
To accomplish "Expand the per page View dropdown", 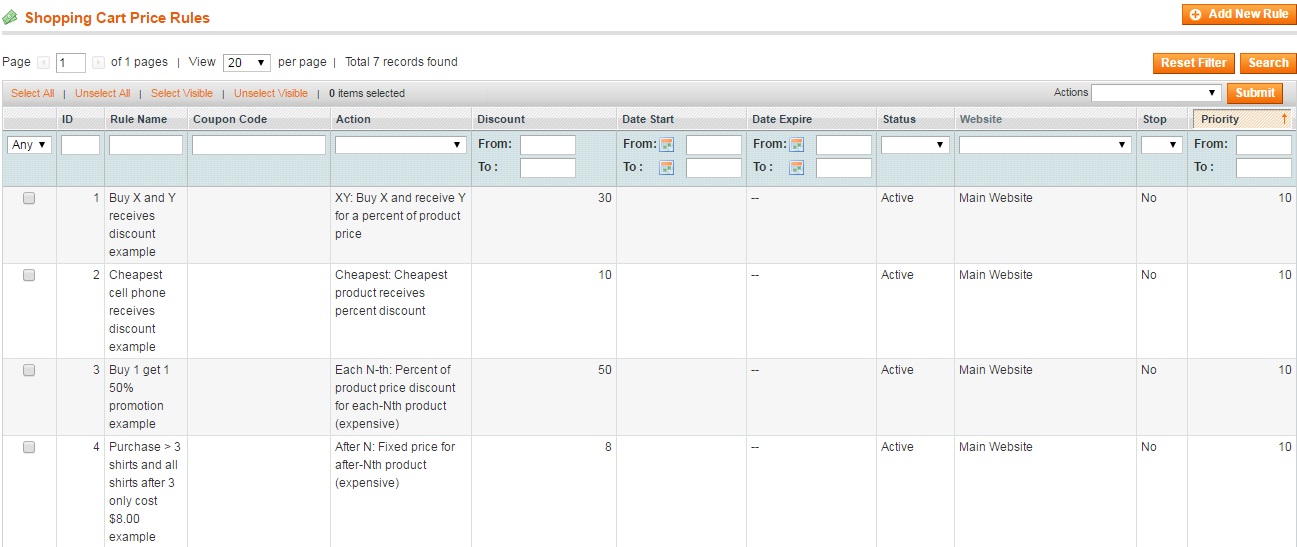I will pos(247,63).
